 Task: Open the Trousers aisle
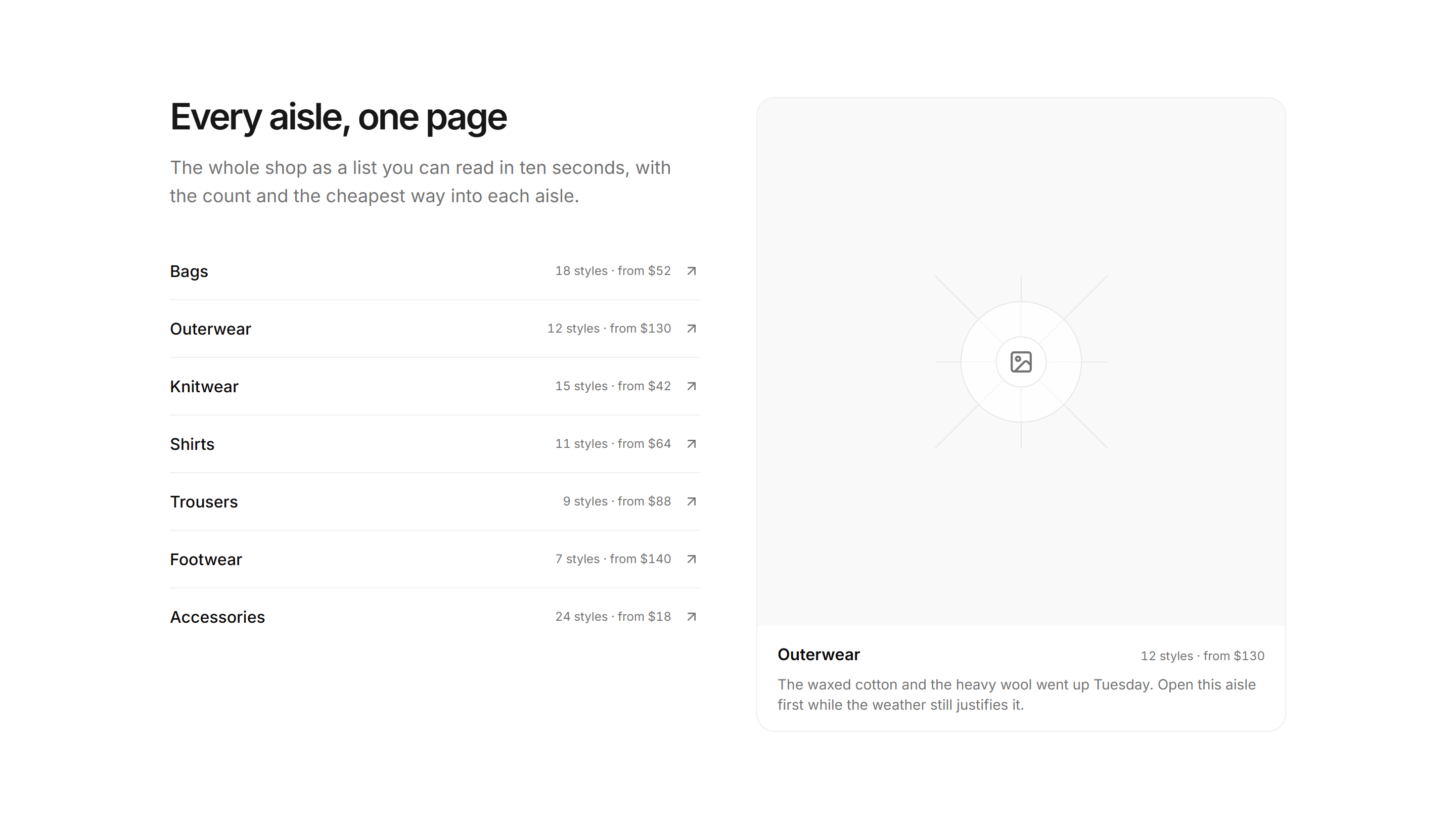[434, 501]
